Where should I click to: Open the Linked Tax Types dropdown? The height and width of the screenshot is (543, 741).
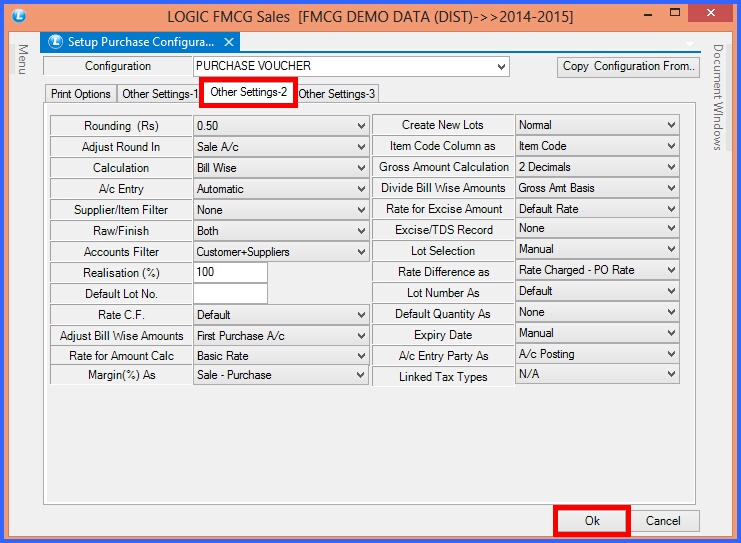click(597, 374)
